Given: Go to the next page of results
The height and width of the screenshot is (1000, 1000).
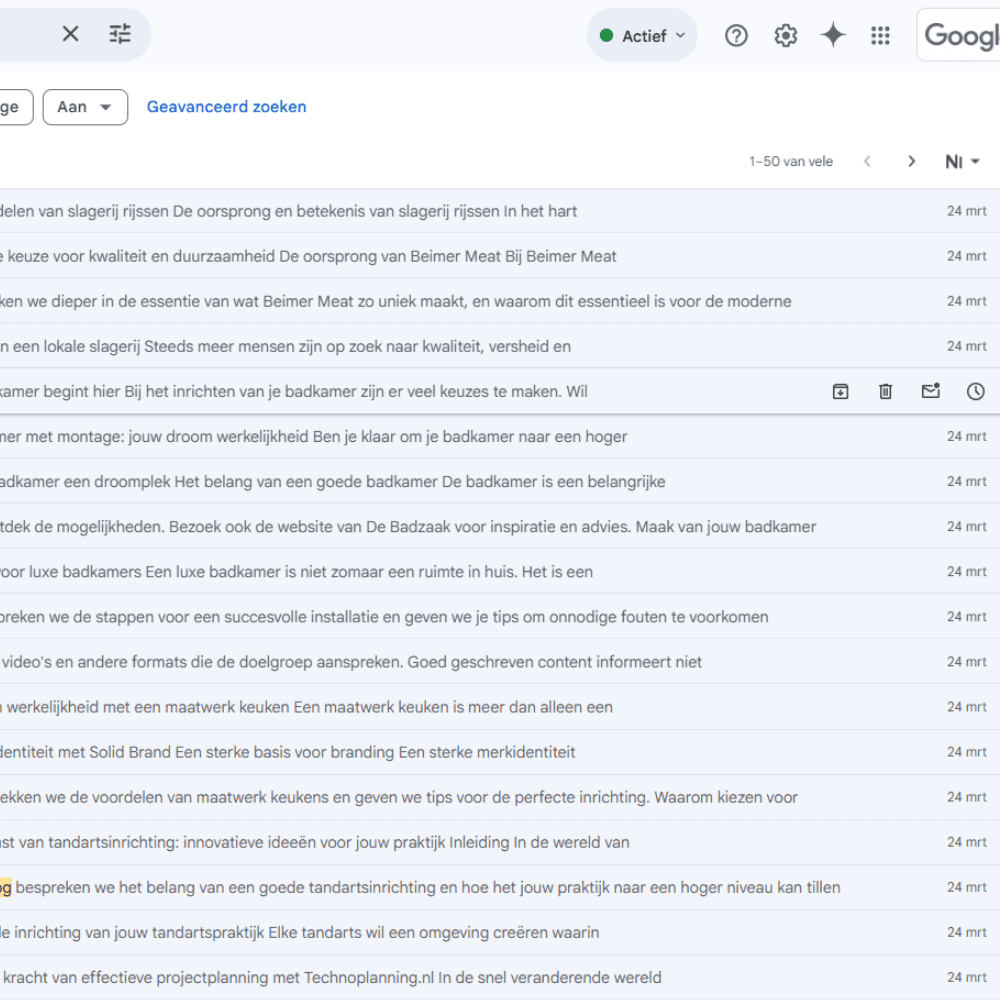Looking at the screenshot, I should (x=911, y=161).
